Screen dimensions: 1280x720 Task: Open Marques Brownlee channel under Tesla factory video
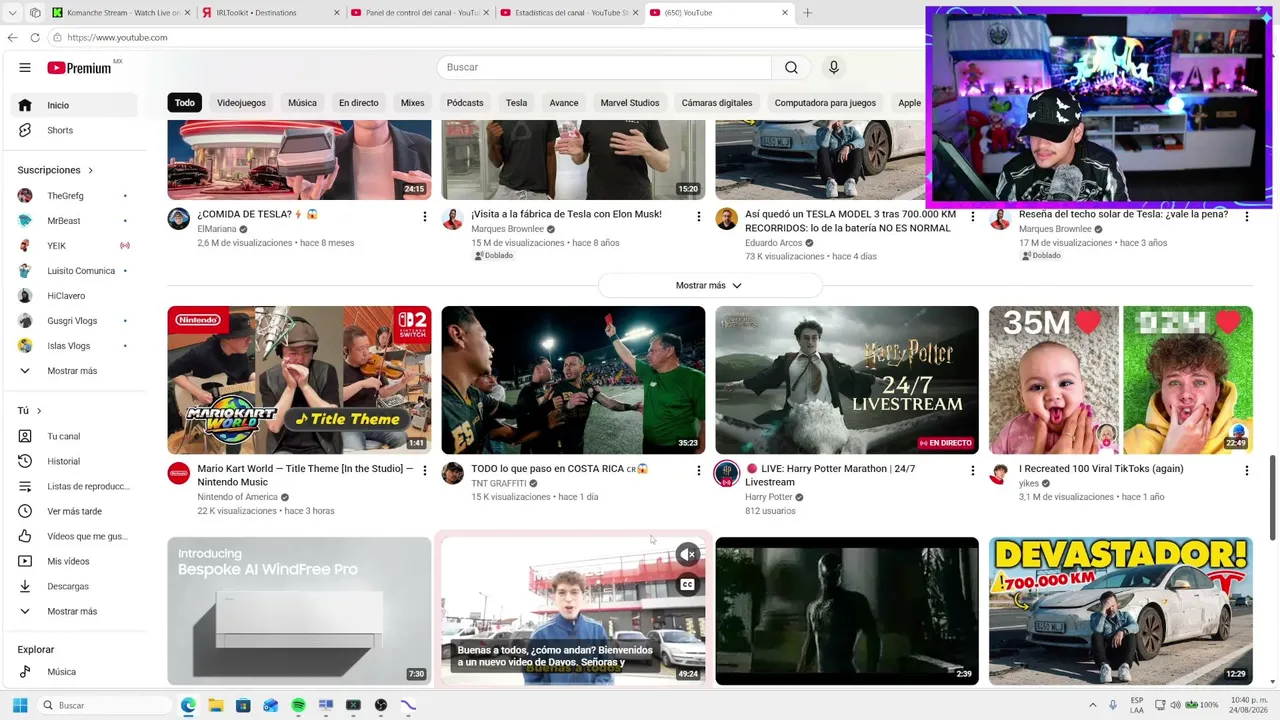507,229
